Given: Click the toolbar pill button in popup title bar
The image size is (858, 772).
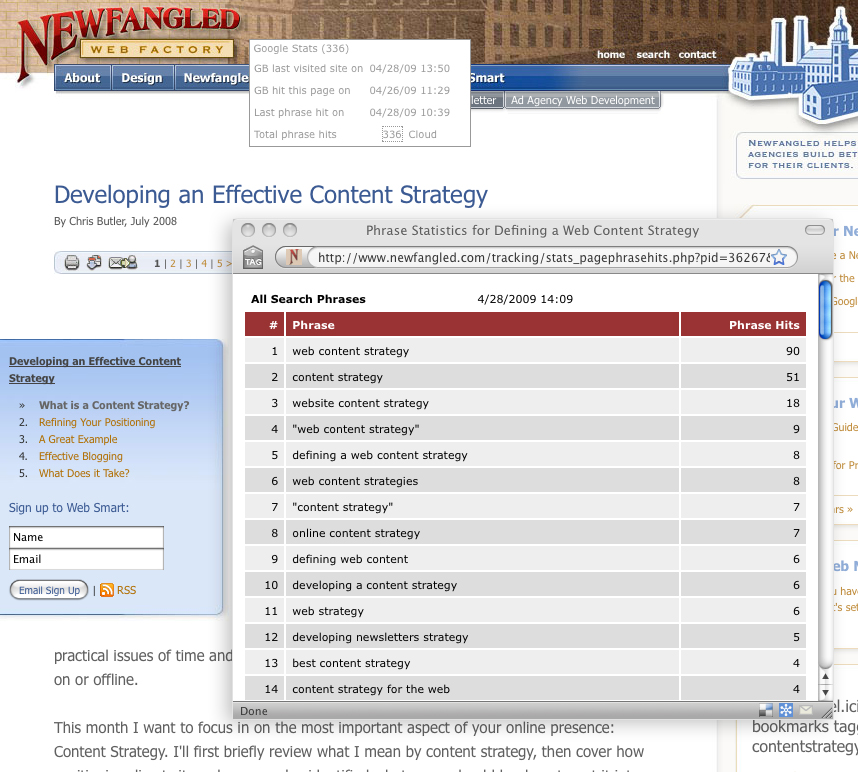Looking at the screenshot, I should coord(815,230).
